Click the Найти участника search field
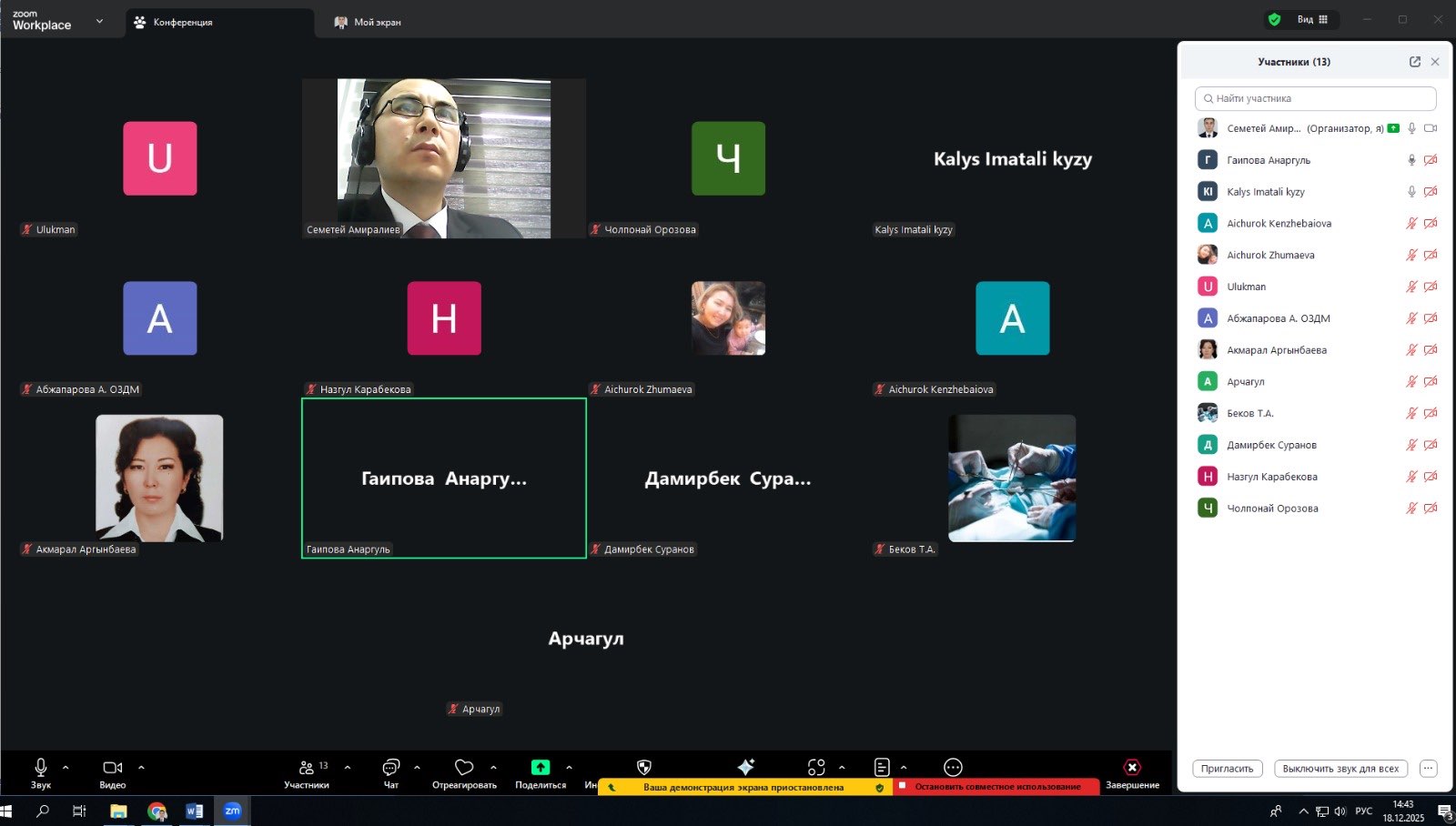The height and width of the screenshot is (826, 1456). [x=1315, y=98]
